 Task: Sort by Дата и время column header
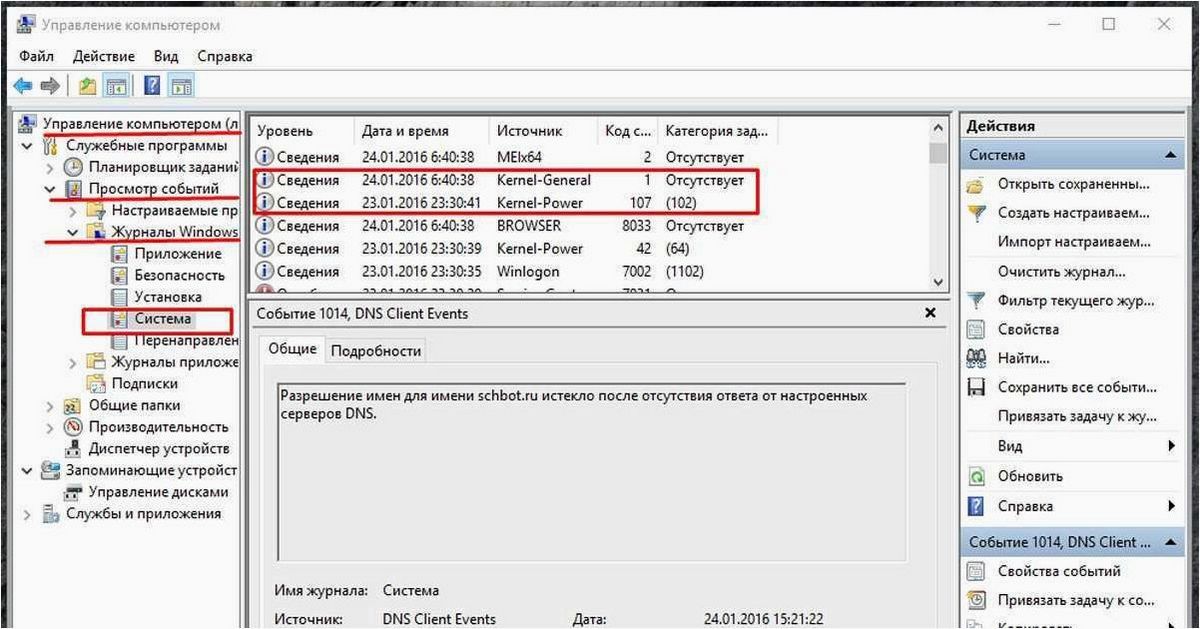(422, 131)
